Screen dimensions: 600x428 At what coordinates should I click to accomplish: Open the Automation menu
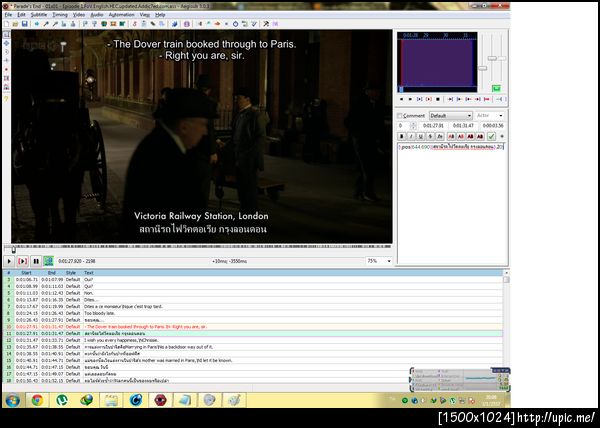[x=121, y=15]
